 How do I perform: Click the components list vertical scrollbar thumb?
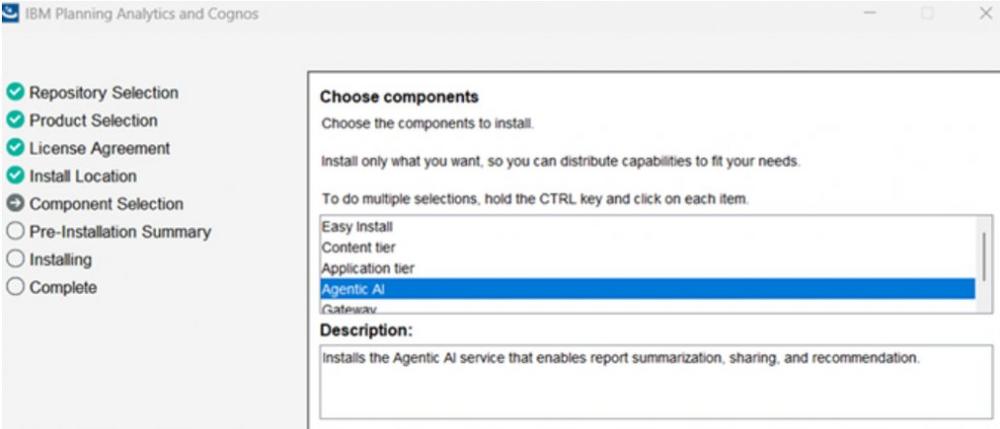tap(984, 256)
